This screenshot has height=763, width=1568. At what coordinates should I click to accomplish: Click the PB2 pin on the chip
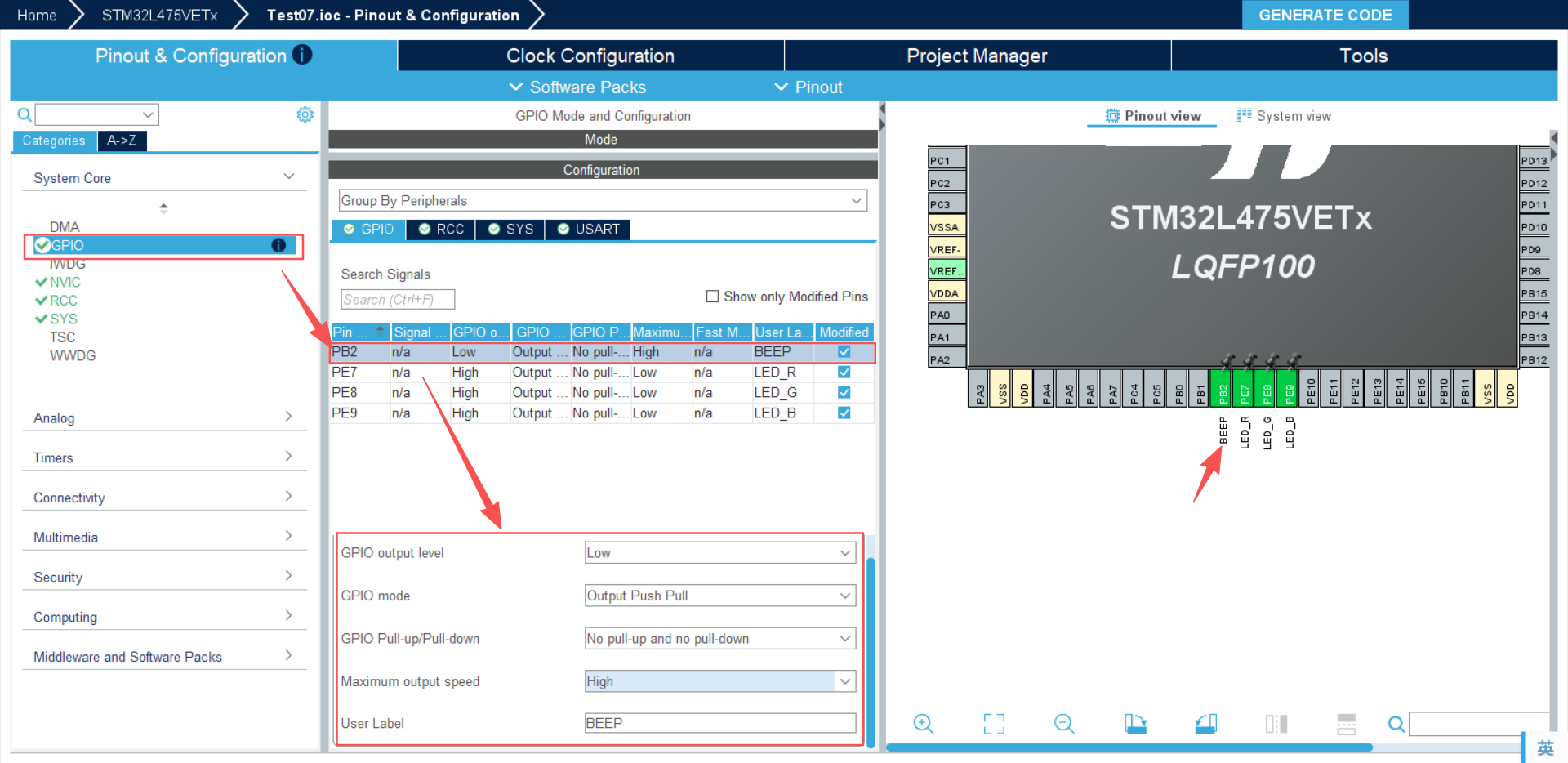[1223, 387]
